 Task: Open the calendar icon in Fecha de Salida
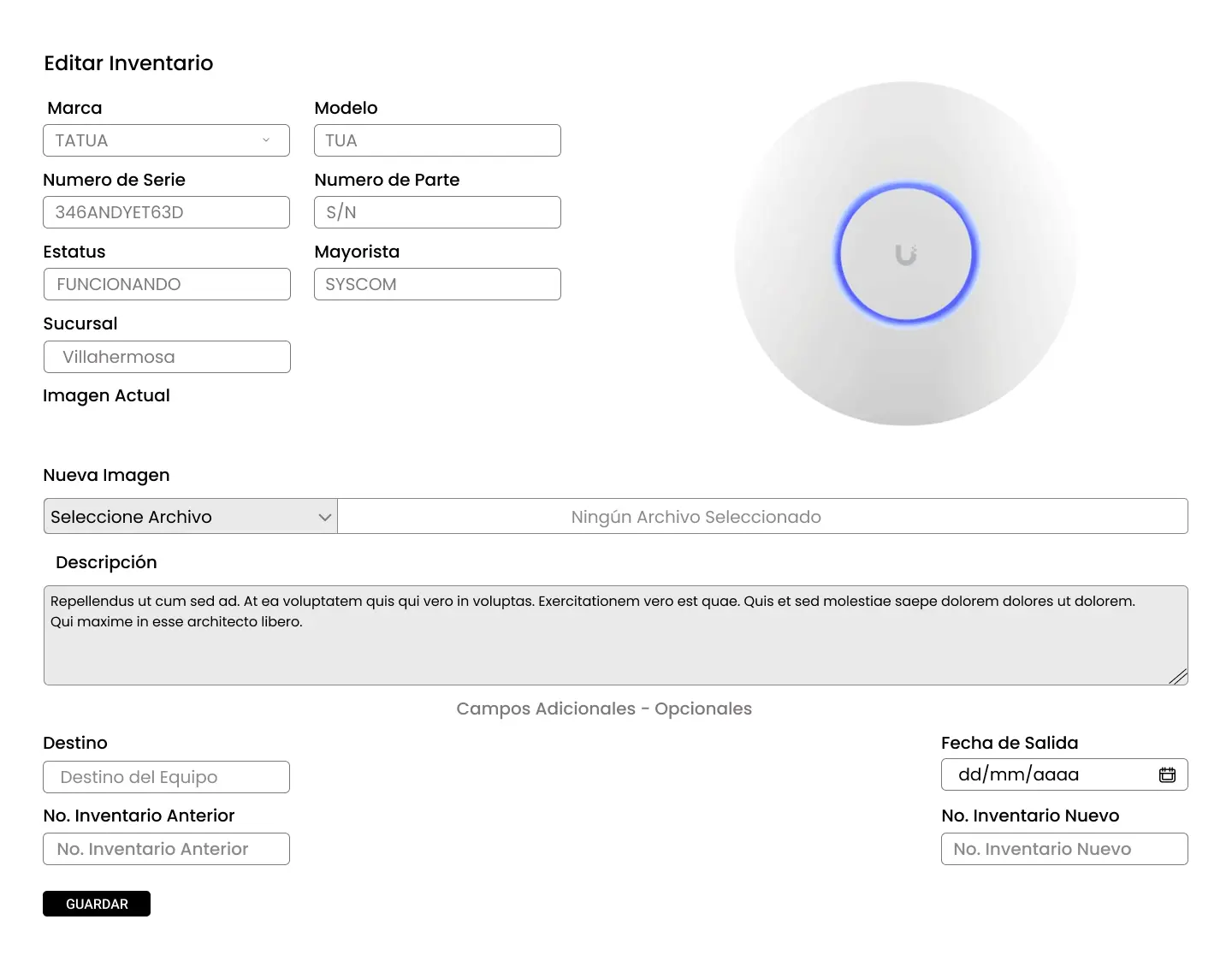point(1167,774)
